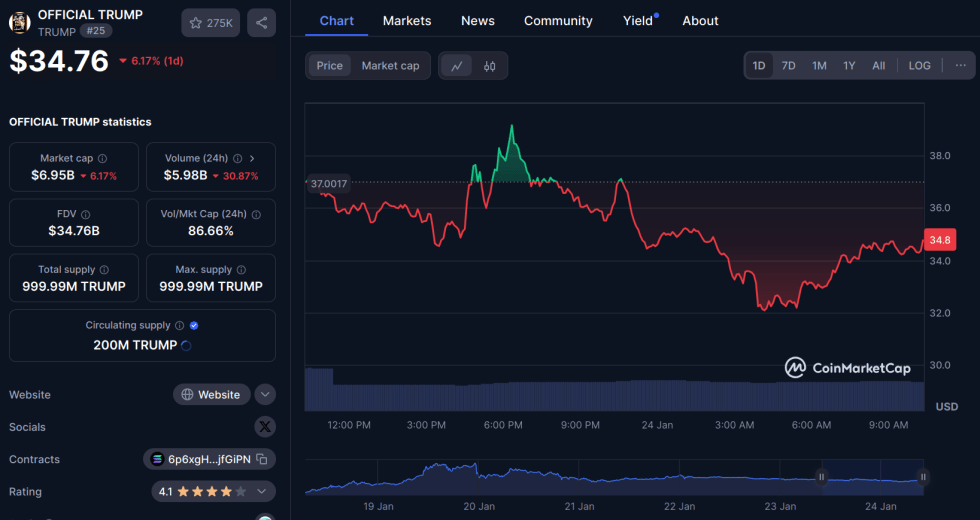The image size is (980, 520).
Task: Expand the rating 4.1 stars dropdown
Action: click(x=263, y=491)
